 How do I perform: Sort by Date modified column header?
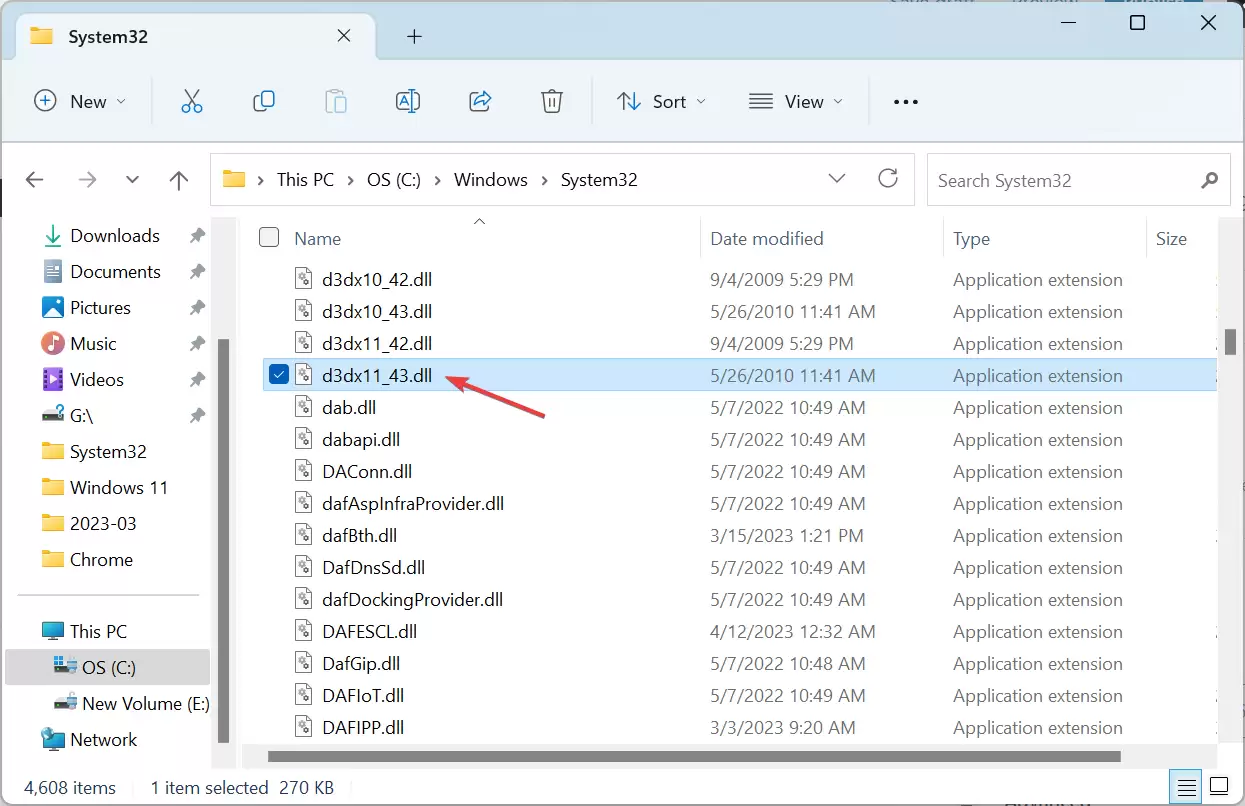pyautogui.click(x=767, y=238)
